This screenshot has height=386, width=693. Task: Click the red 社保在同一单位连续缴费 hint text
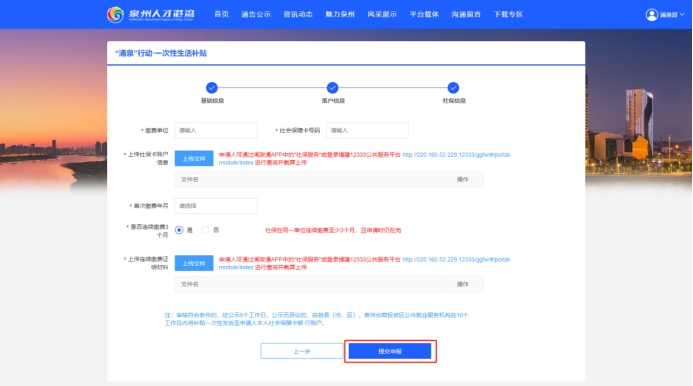[333, 230]
